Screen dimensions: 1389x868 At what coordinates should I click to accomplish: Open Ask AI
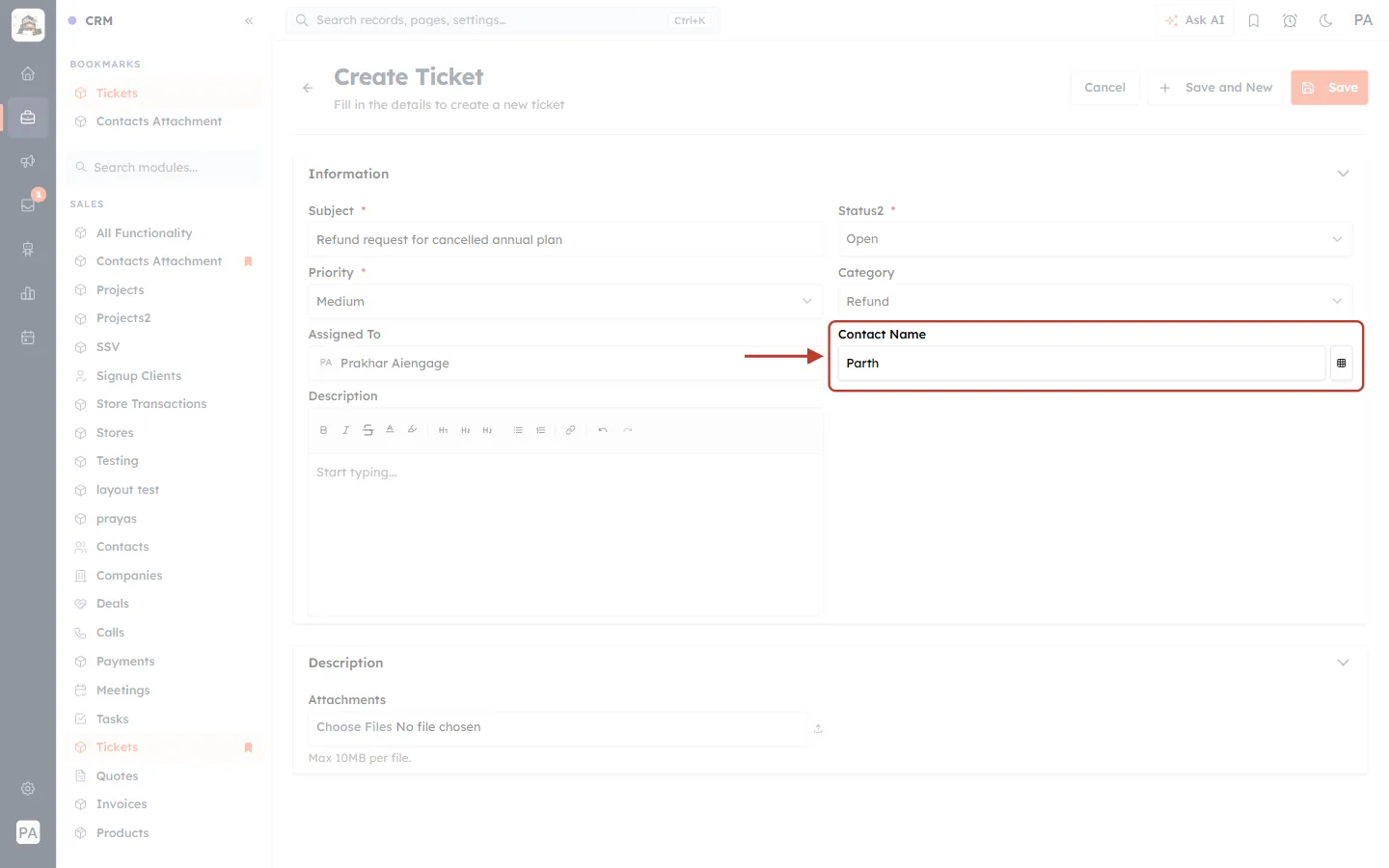pyautogui.click(x=1194, y=20)
